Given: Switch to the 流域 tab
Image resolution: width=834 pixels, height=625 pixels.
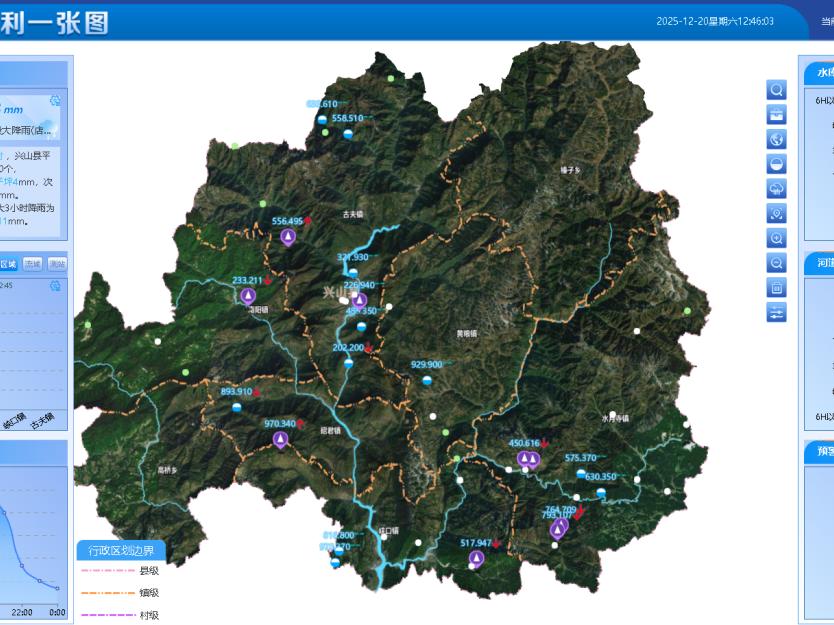Looking at the screenshot, I should (33, 264).
